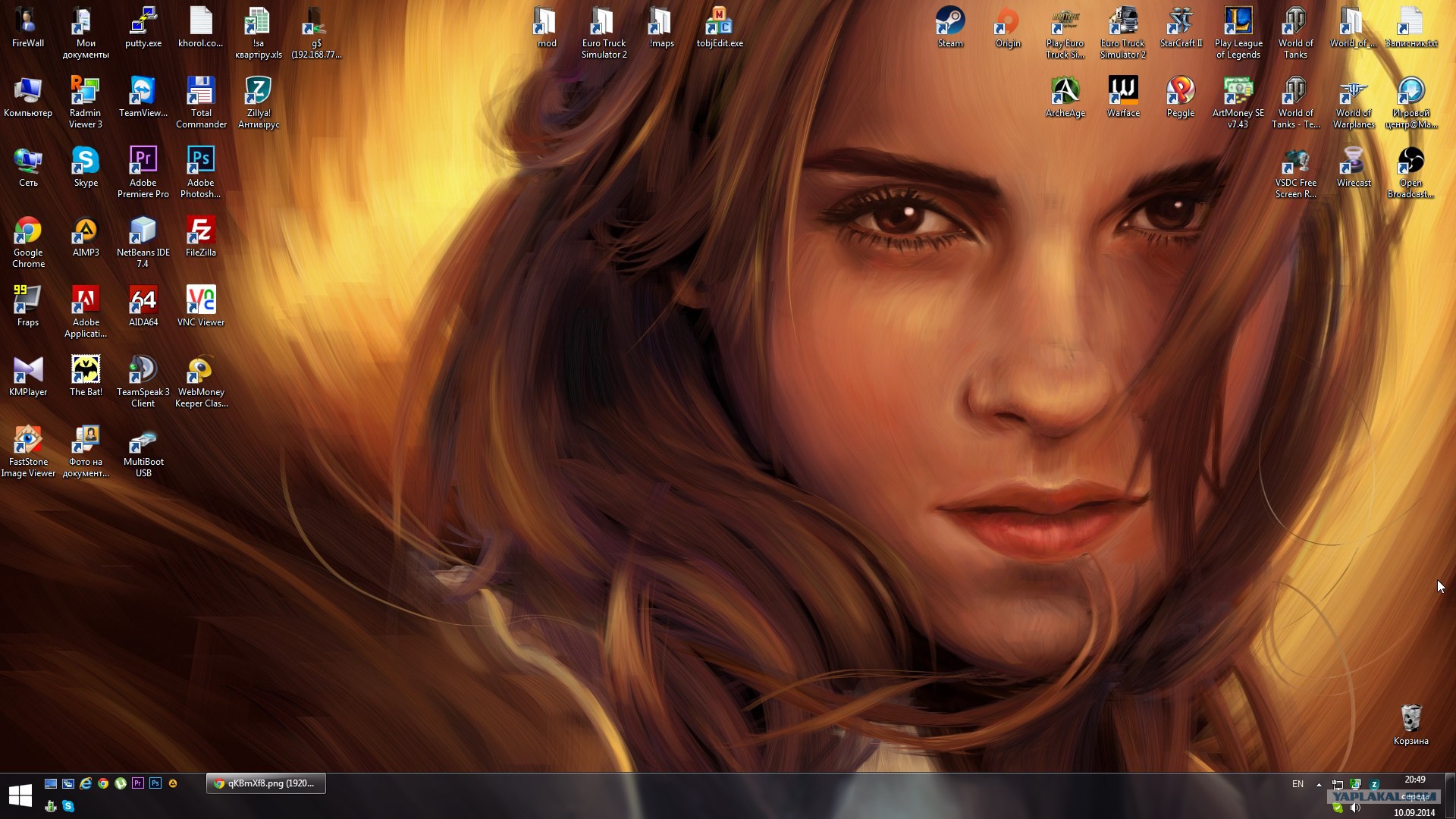Viewport: 1456px width, 819px height.
Task: Open the network connection tray icon
Action: (1338, 784)
